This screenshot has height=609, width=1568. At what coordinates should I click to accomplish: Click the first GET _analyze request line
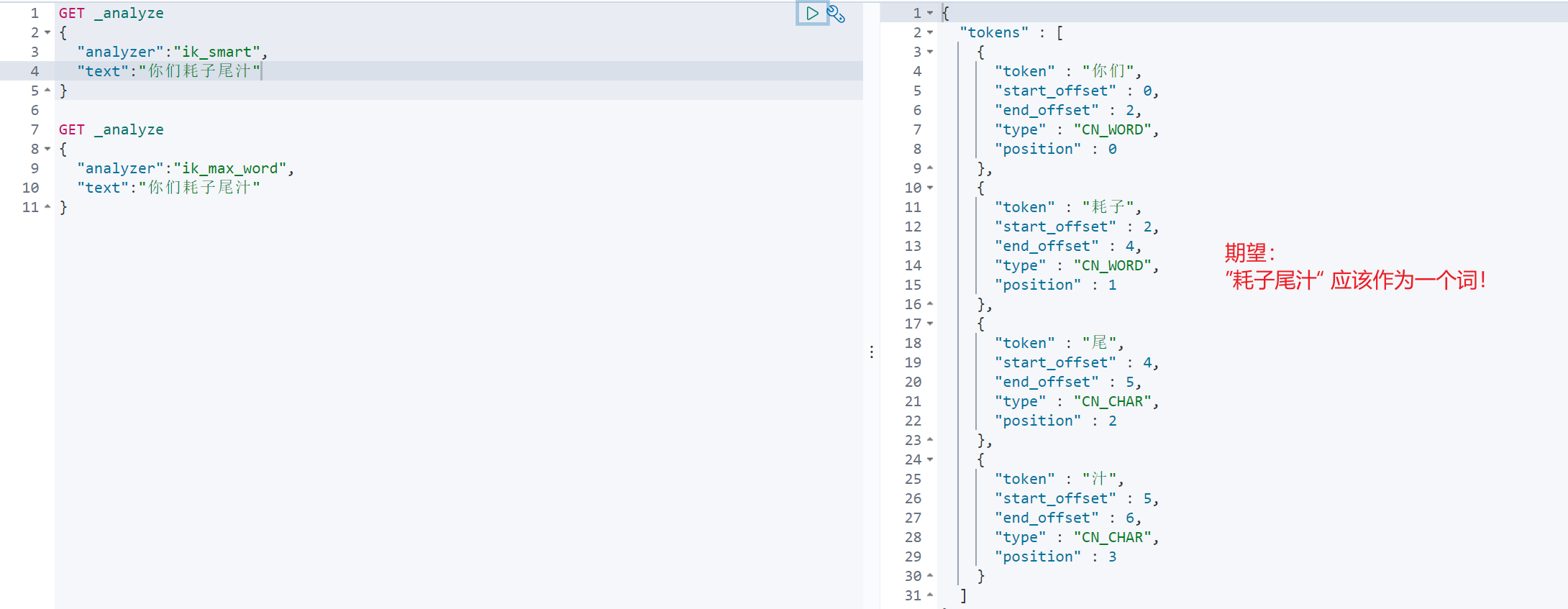(111, 13)
